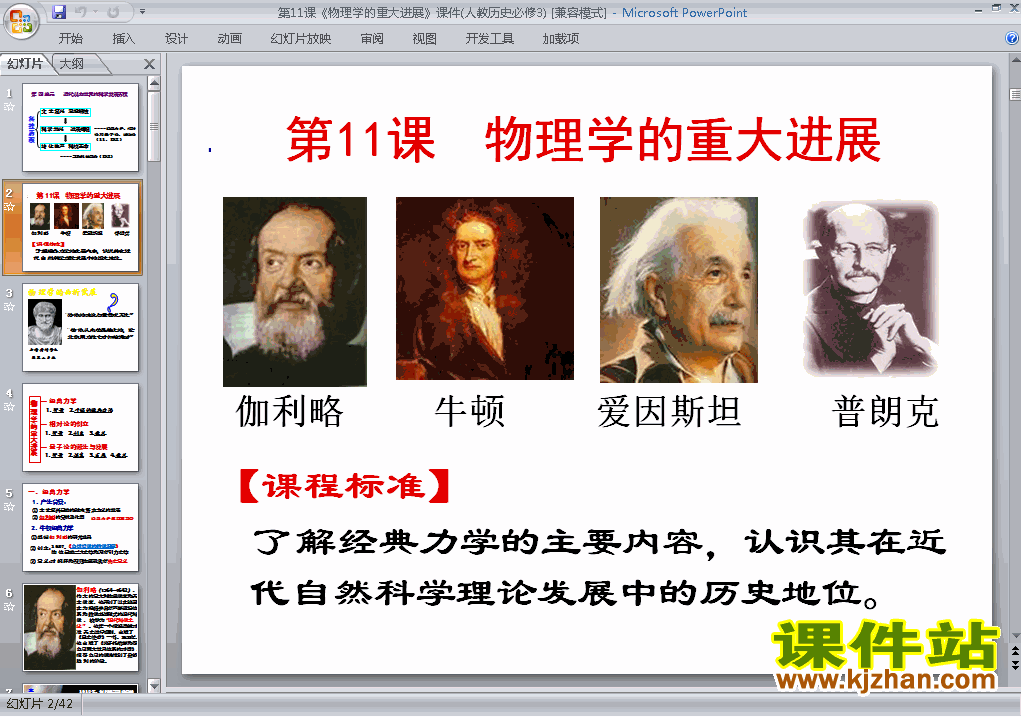1021x717 pixels.
Task: Select slide 1 thumbnail
Action: pyautogui.click(x=81, y=127)
